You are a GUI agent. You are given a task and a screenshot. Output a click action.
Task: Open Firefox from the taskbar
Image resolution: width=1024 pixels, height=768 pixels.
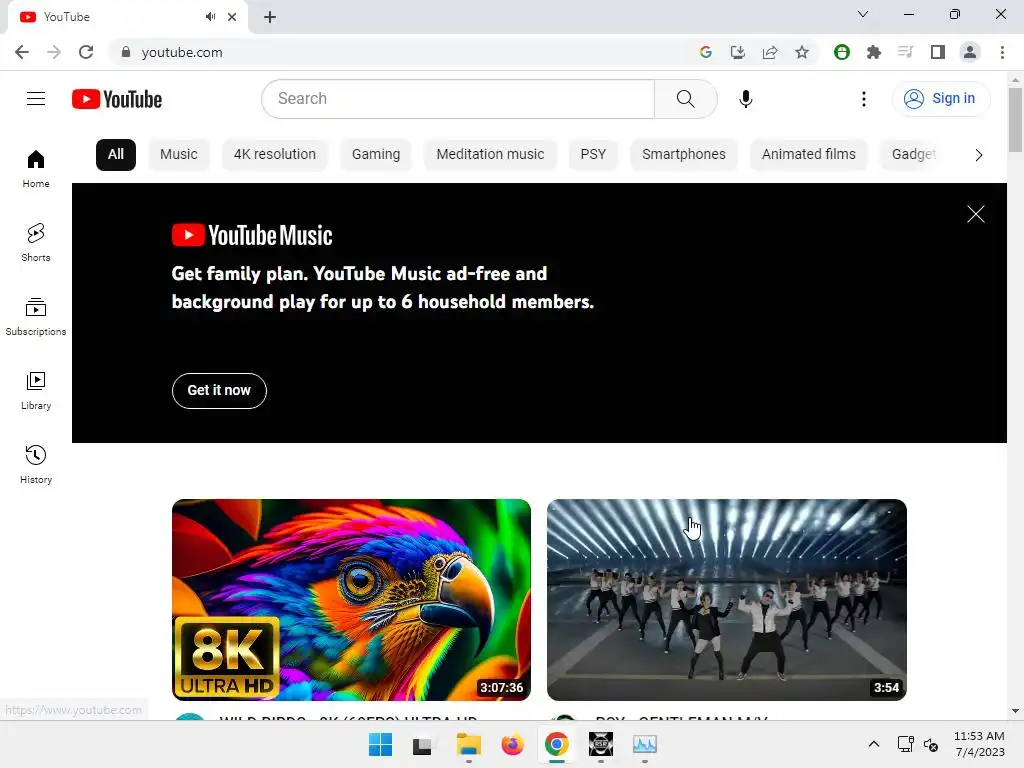[x=513, y=744]
